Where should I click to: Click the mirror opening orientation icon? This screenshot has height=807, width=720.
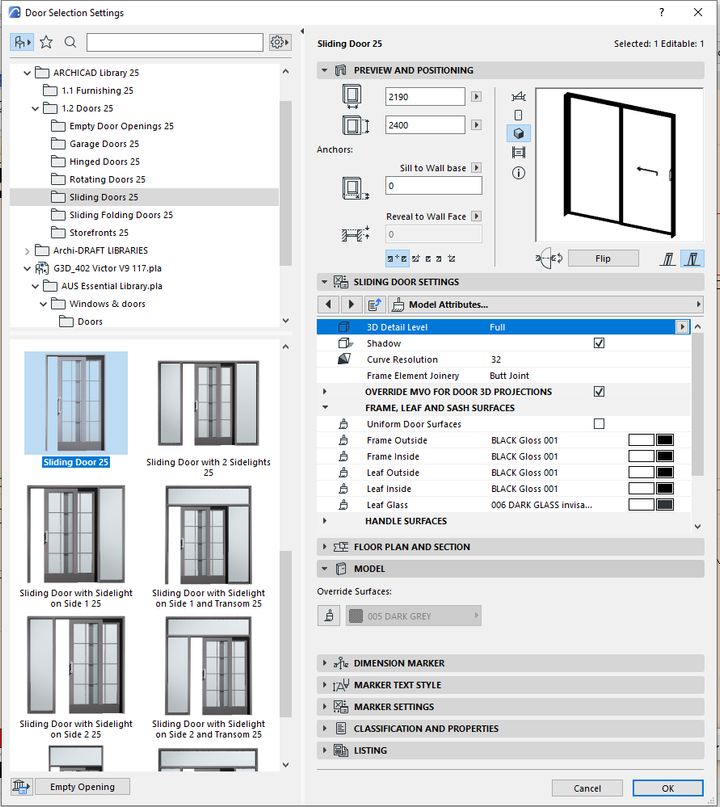[x=549, y=258]
